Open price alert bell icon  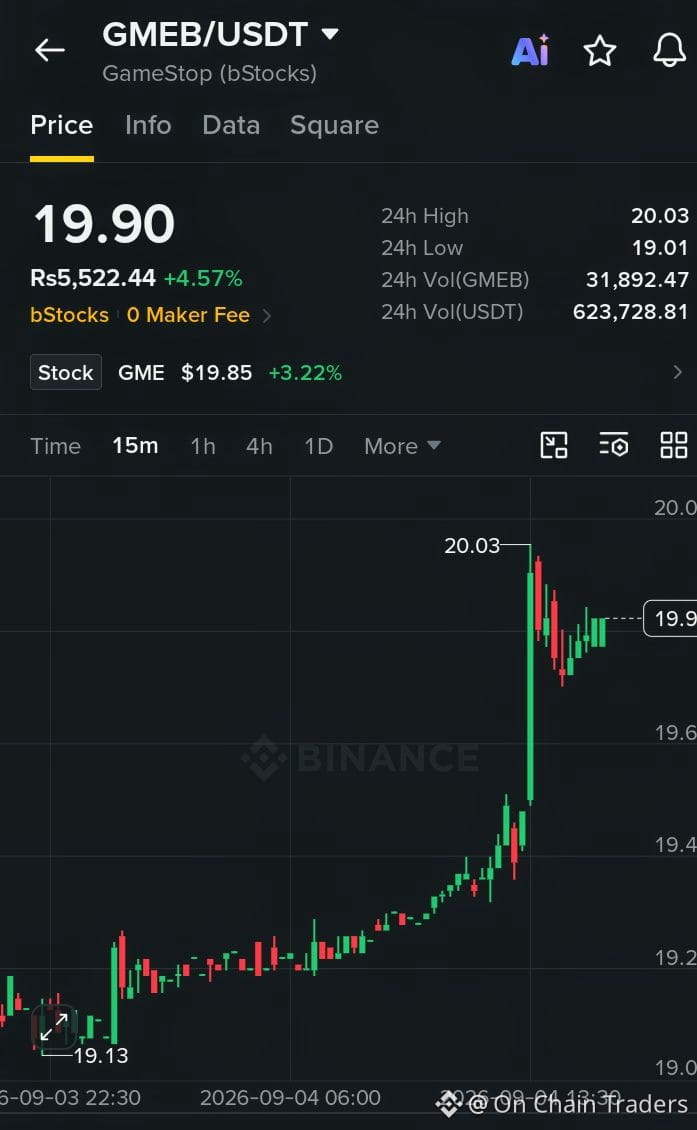[x=669, y=50]
